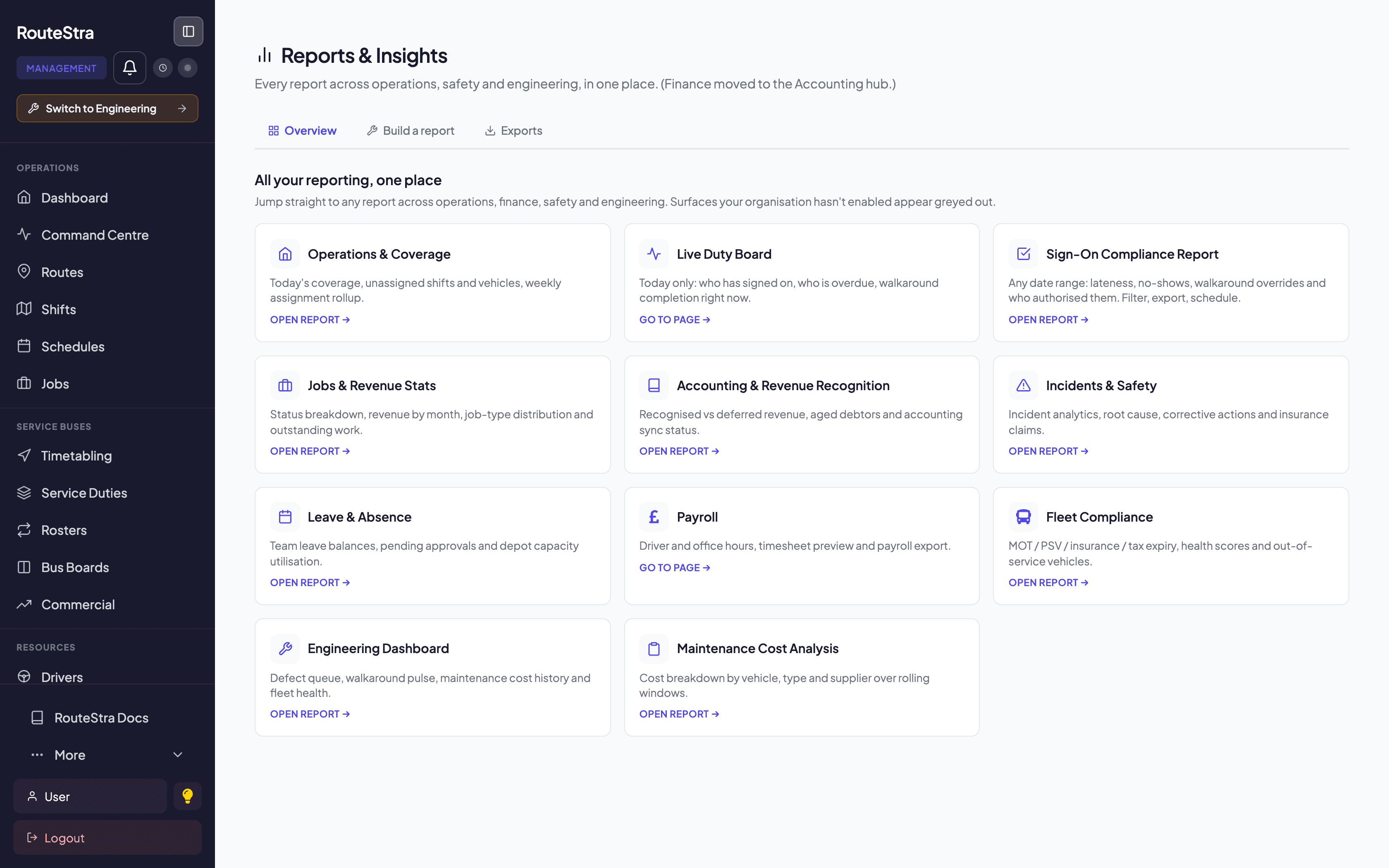
Task: Go to page for Live Duty Board
Action: [675, 320]
